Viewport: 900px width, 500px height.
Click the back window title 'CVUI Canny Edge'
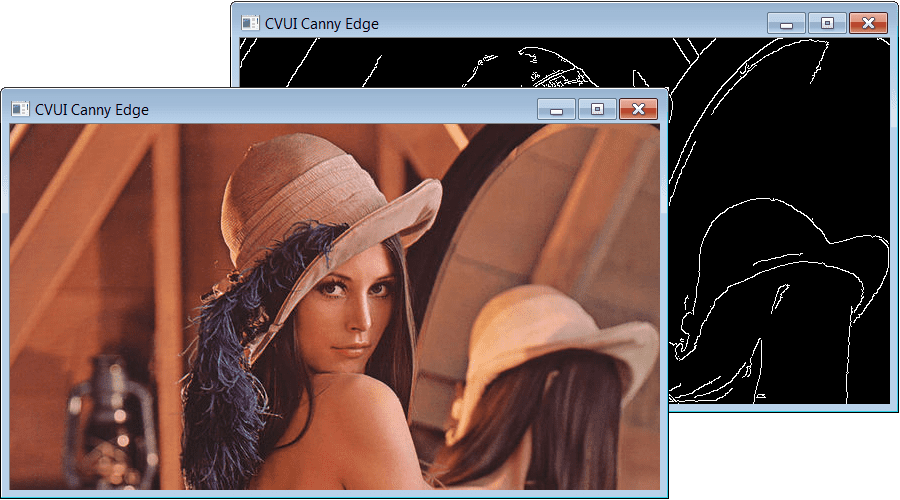(x=321, y=24)
